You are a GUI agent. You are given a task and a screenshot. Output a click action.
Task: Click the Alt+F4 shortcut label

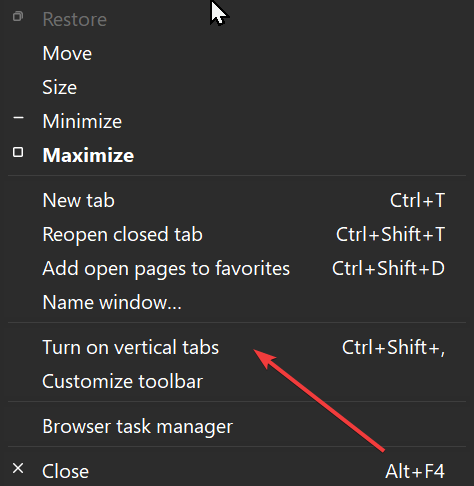(415, 471)
